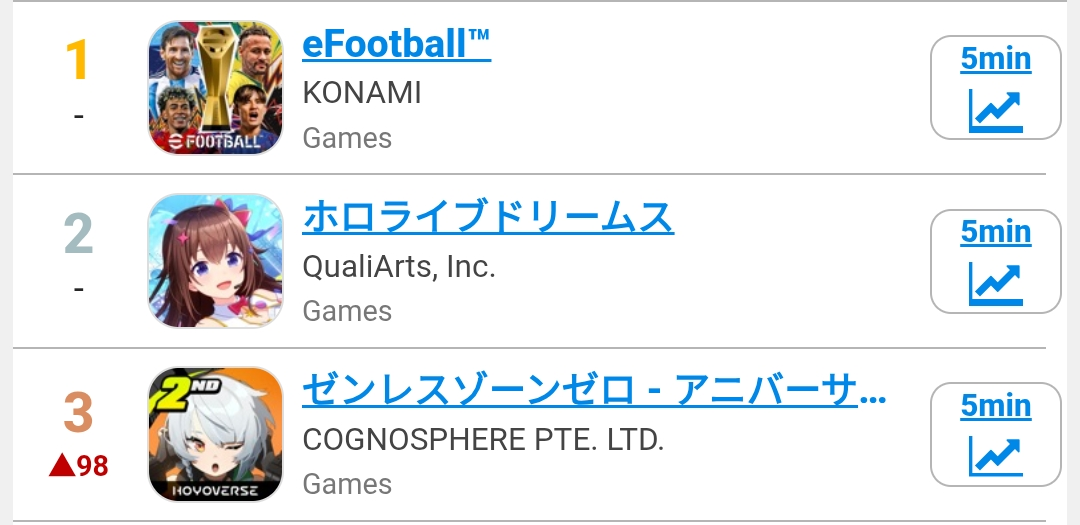Select the COGNOSPHERE PTE. LTD. developer name
Screen dimensions: 1080x525
483,440
